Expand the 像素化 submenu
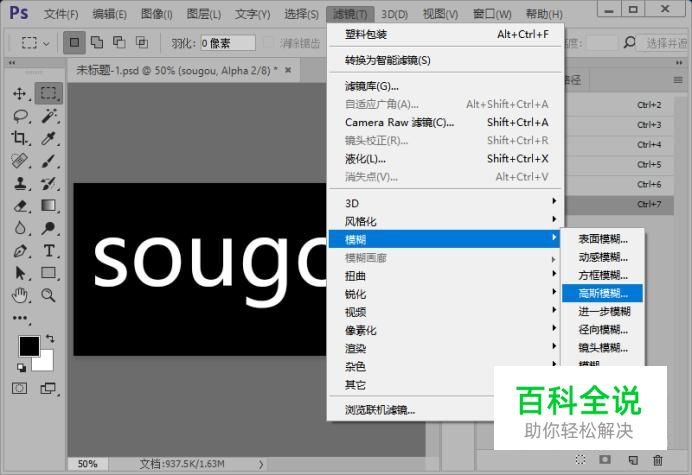 click(x=446, y=330)
